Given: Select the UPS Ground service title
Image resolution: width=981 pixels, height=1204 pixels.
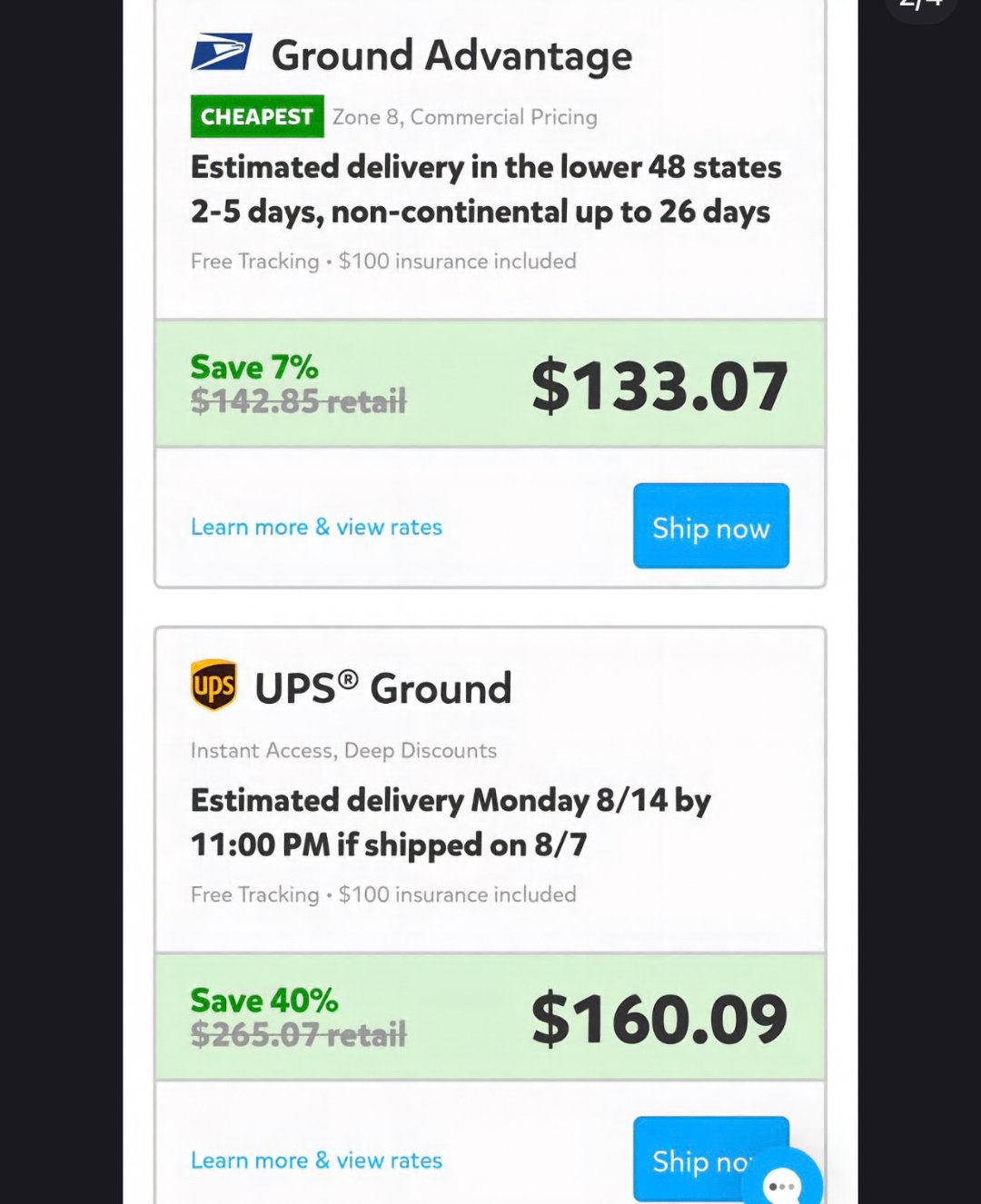Looking at the screenshot, I should 382,689.
